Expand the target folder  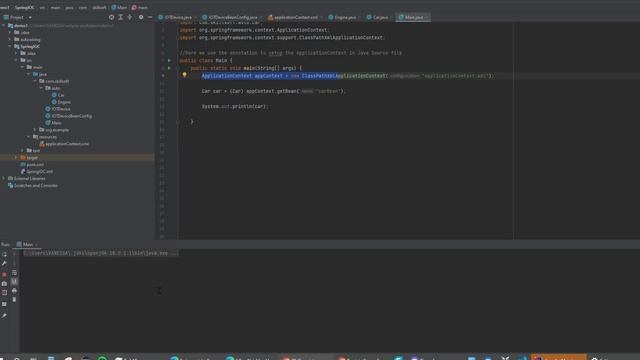[16, 158]
